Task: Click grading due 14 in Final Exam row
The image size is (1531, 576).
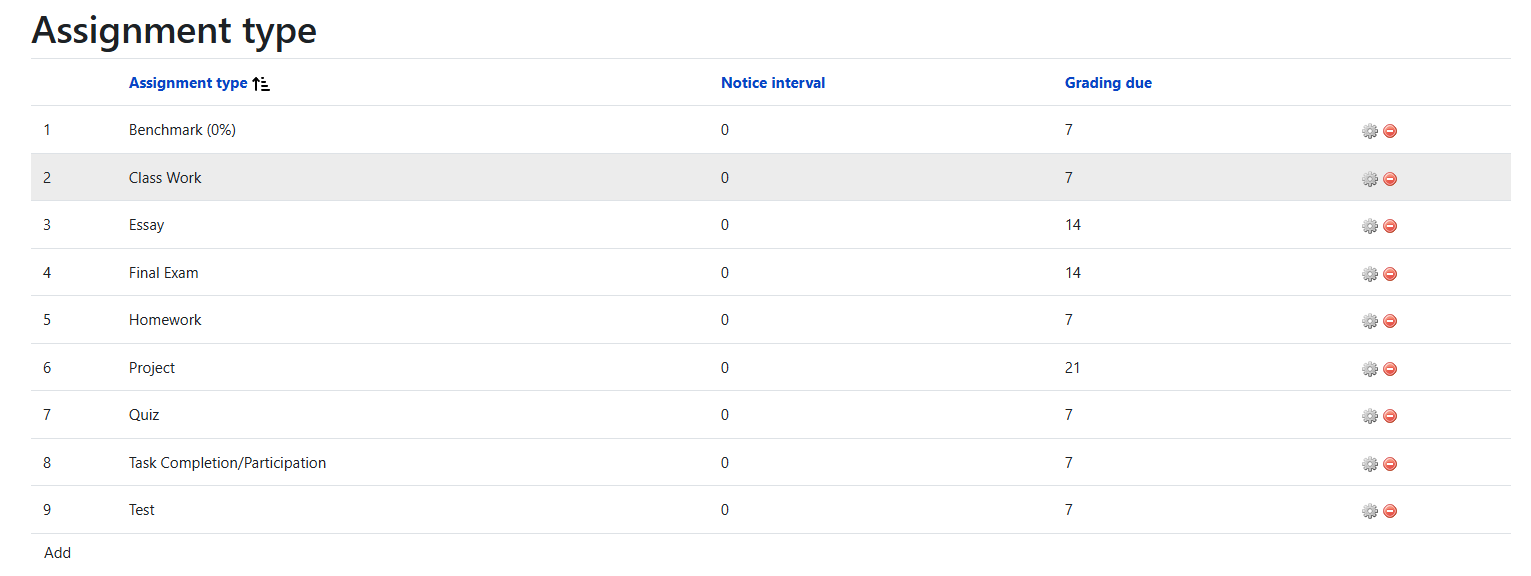Action: [x=1073, y=273]
